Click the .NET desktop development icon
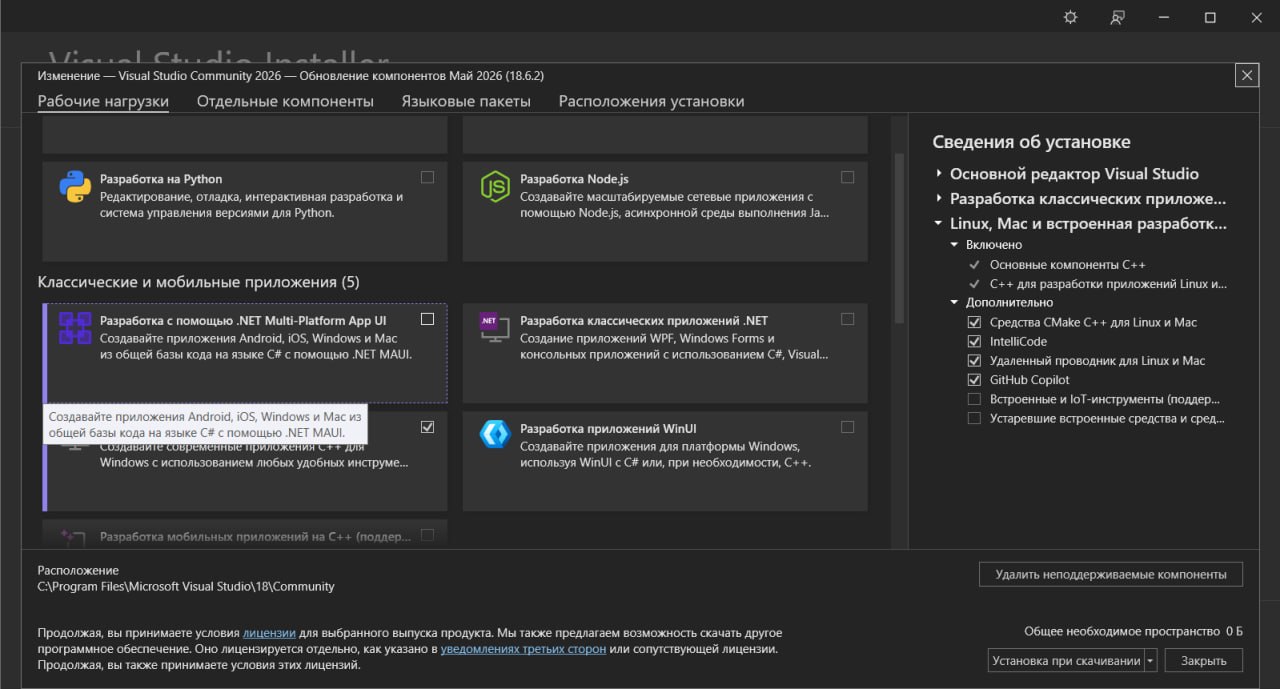The image size is (1280, 689). 495,327
